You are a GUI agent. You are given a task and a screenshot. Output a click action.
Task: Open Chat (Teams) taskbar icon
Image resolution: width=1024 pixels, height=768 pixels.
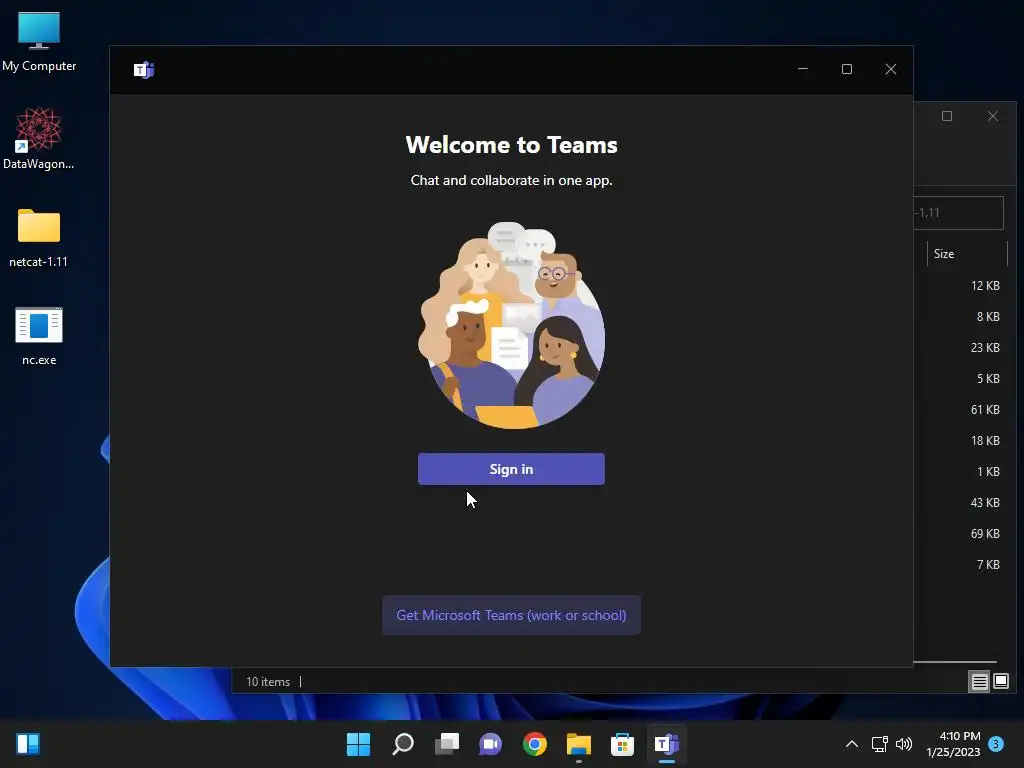(490, 744)
